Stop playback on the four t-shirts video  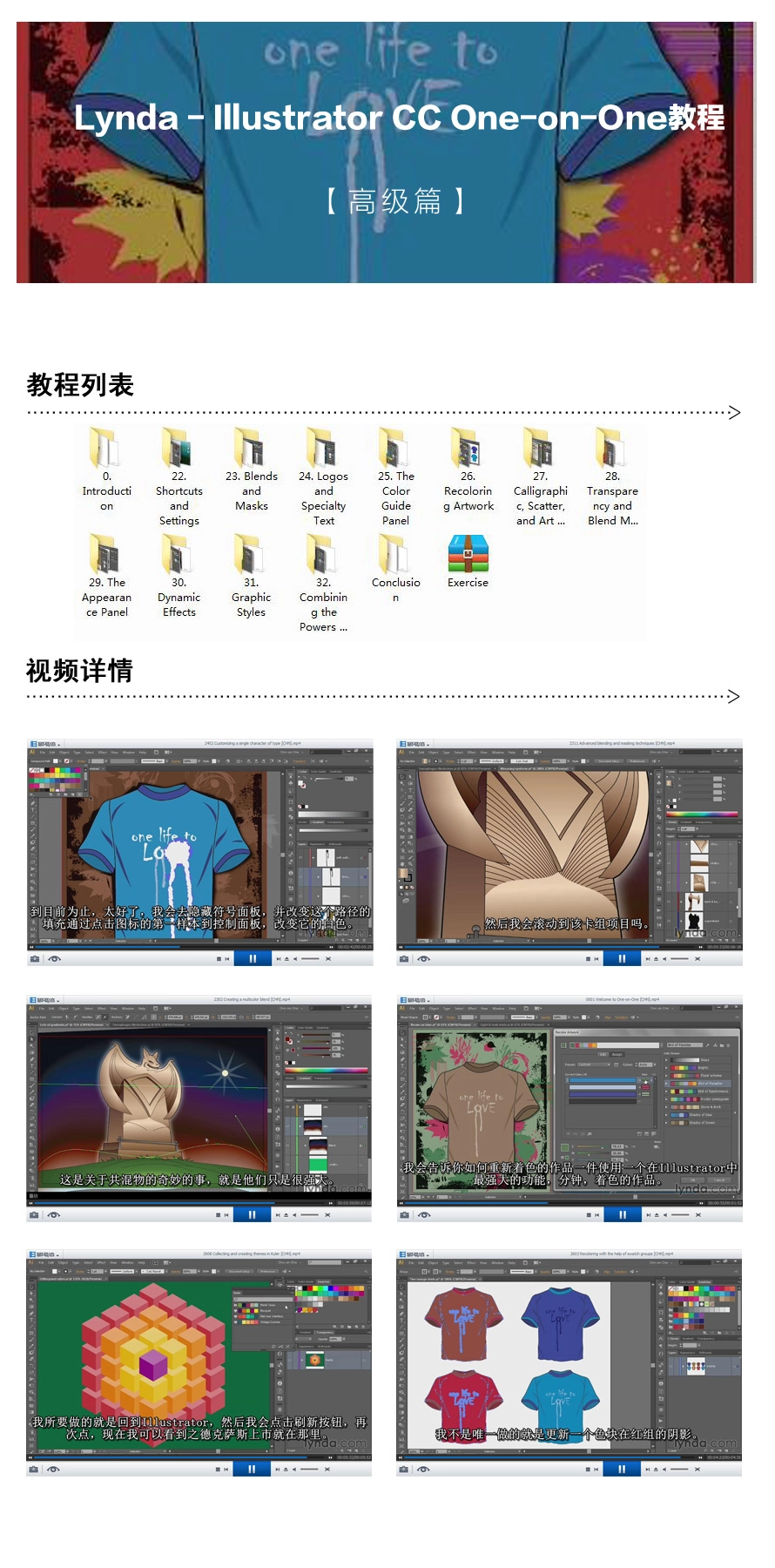pyautogui.click(x=589, y=1469)
